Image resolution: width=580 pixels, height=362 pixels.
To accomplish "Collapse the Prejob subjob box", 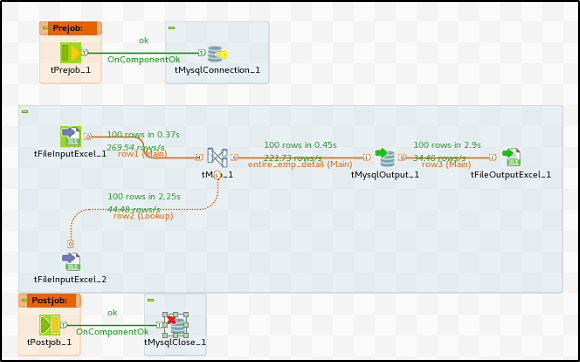I will tap(45, 28).
